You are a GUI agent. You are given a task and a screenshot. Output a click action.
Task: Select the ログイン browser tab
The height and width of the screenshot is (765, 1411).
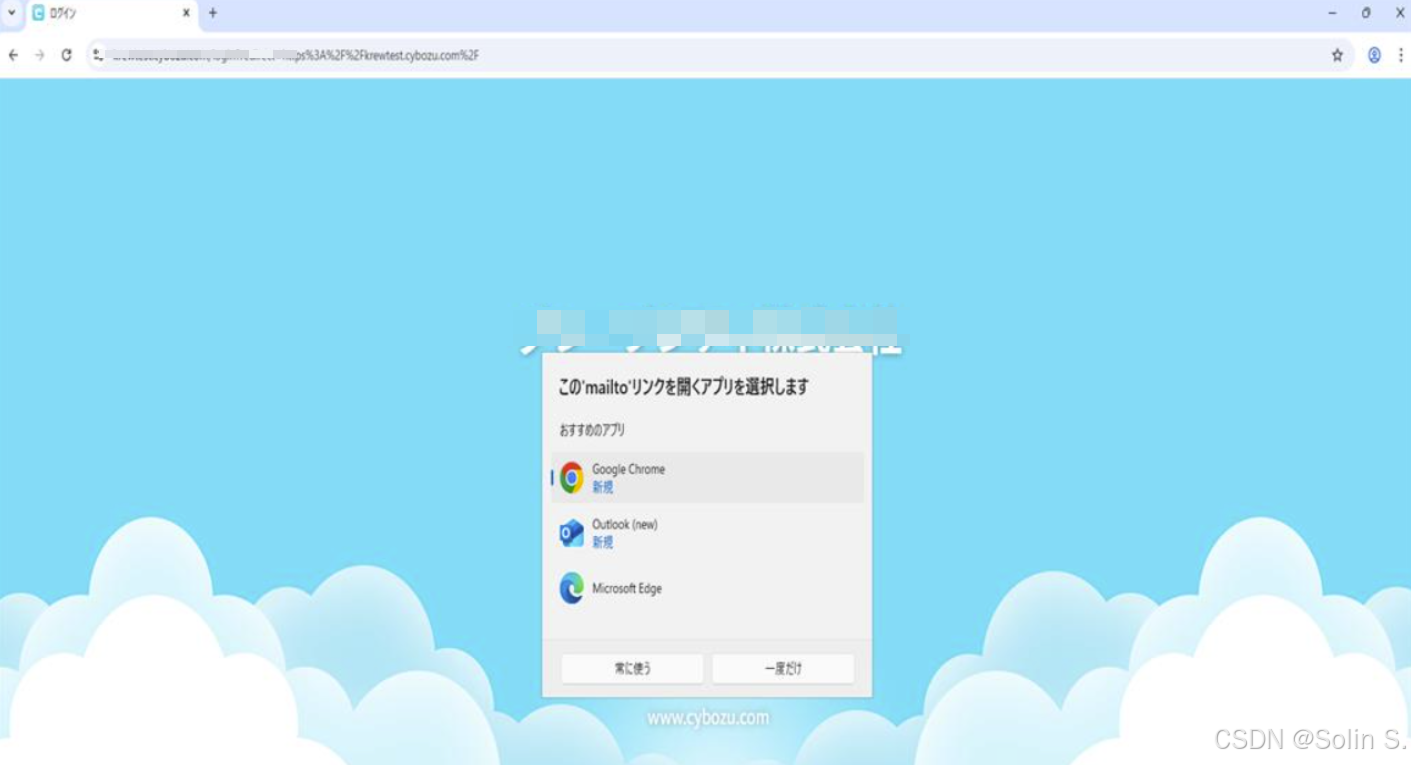(111, 13)
